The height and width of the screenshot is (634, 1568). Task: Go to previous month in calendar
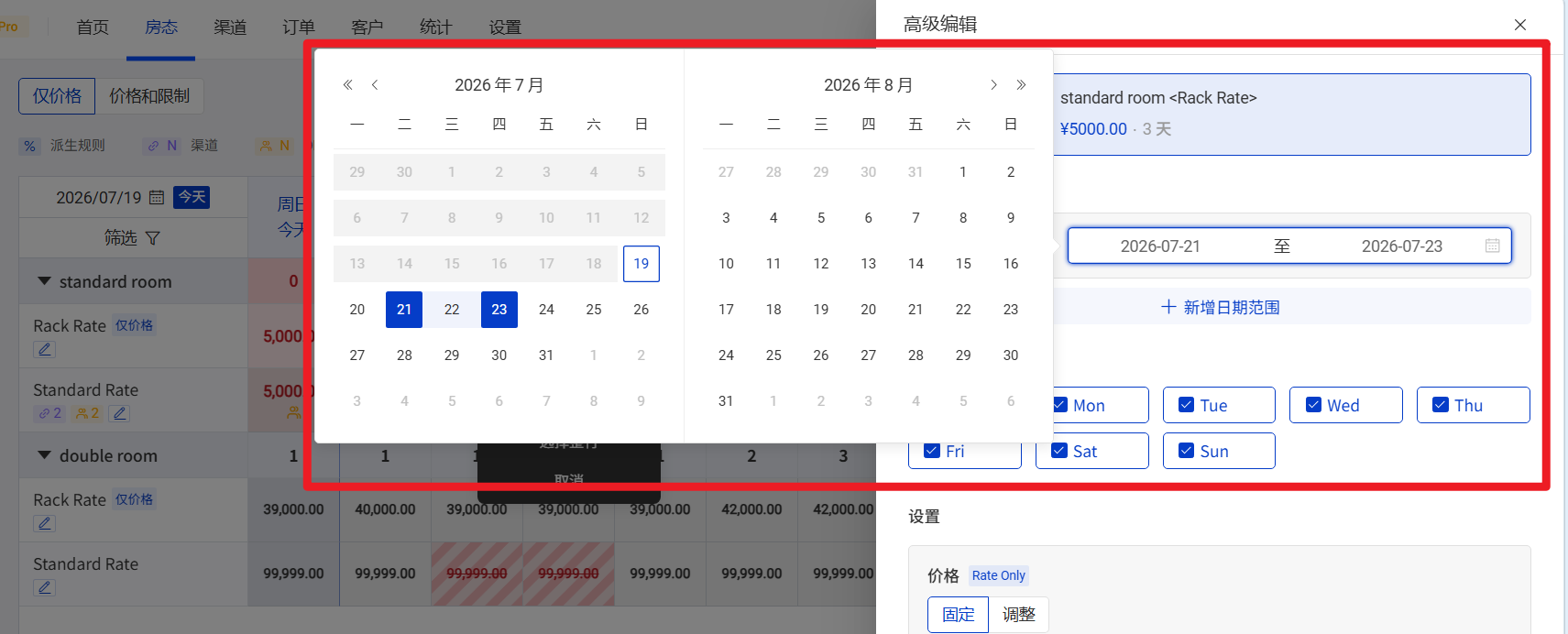click(x=375, y=85)
